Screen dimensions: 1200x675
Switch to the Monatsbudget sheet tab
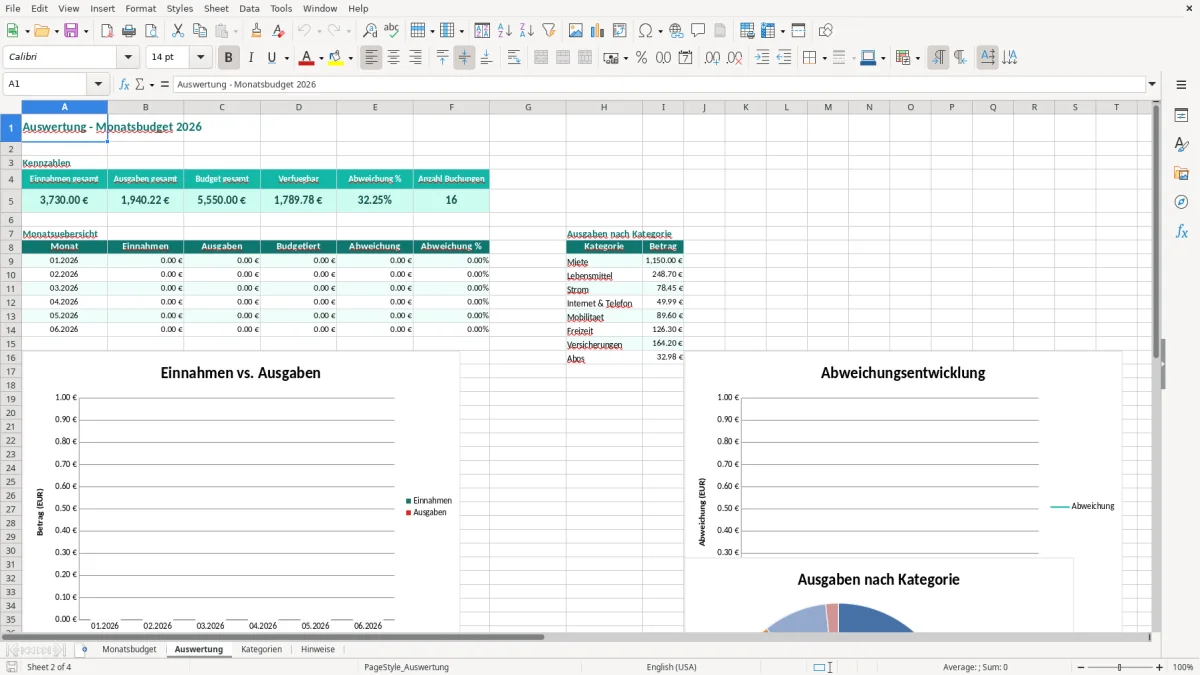pyautogui.click(x=130, y=649)
